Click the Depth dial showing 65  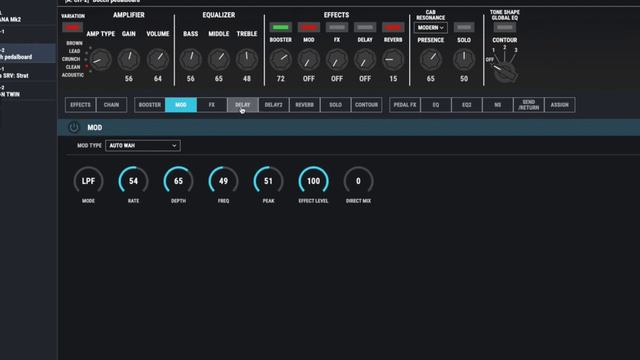click(178, 181)
